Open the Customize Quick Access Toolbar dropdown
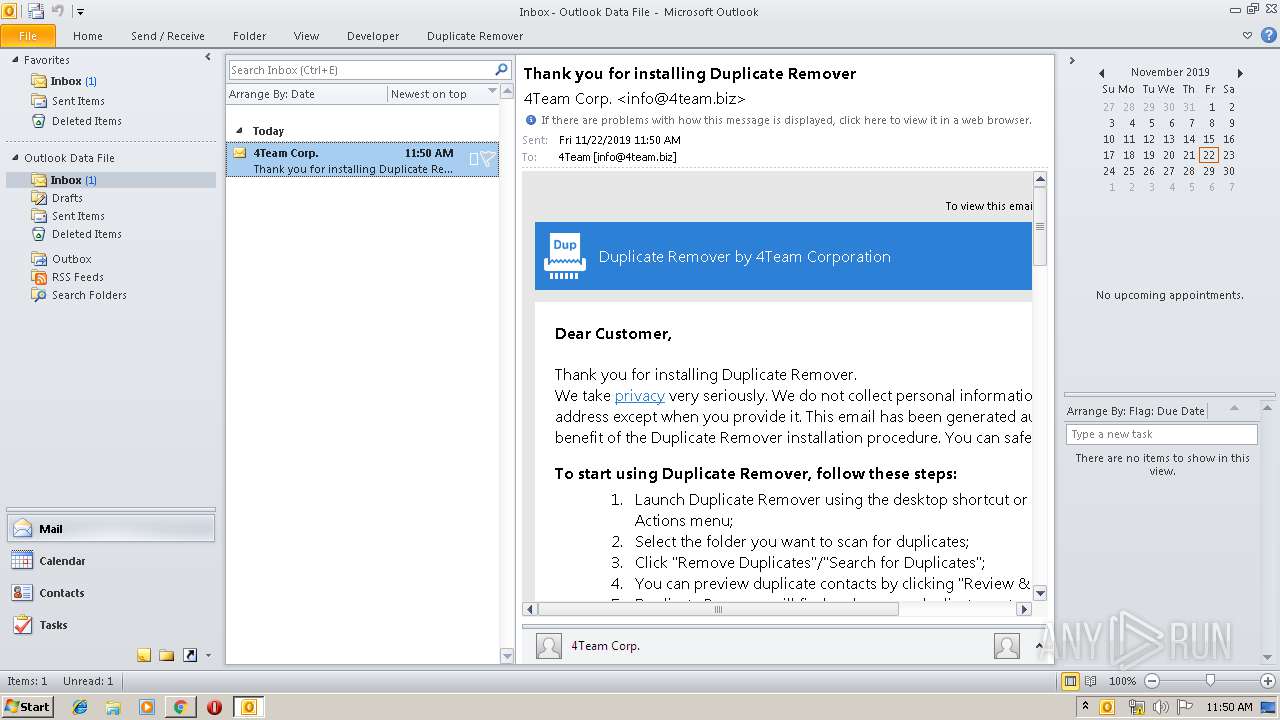 pos(80,12)
